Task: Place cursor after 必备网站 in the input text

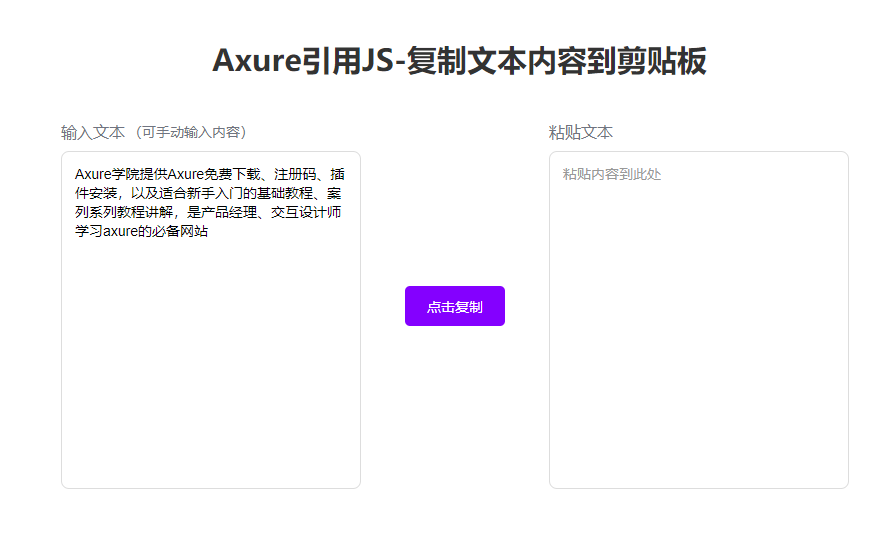Action: tap(209, 232)
